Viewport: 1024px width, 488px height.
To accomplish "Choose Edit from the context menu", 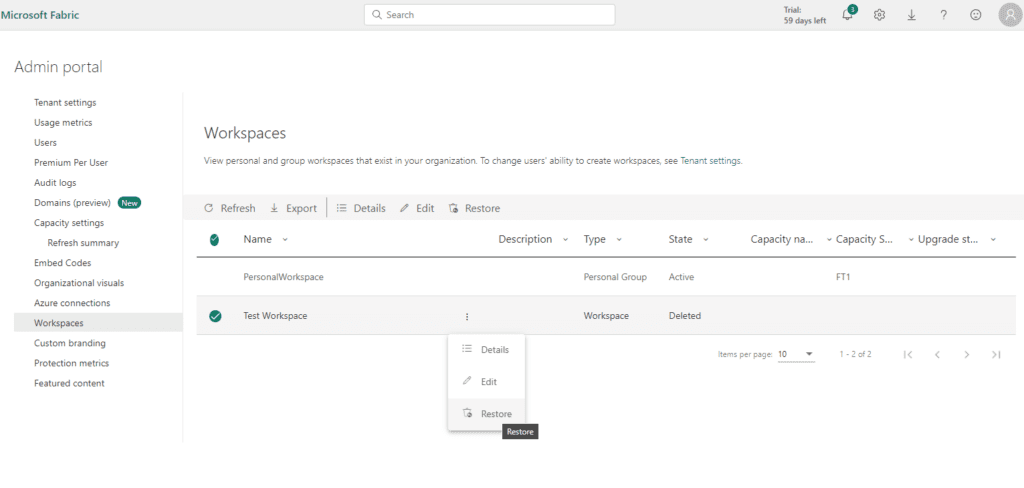I will click(x=486, y=382).
